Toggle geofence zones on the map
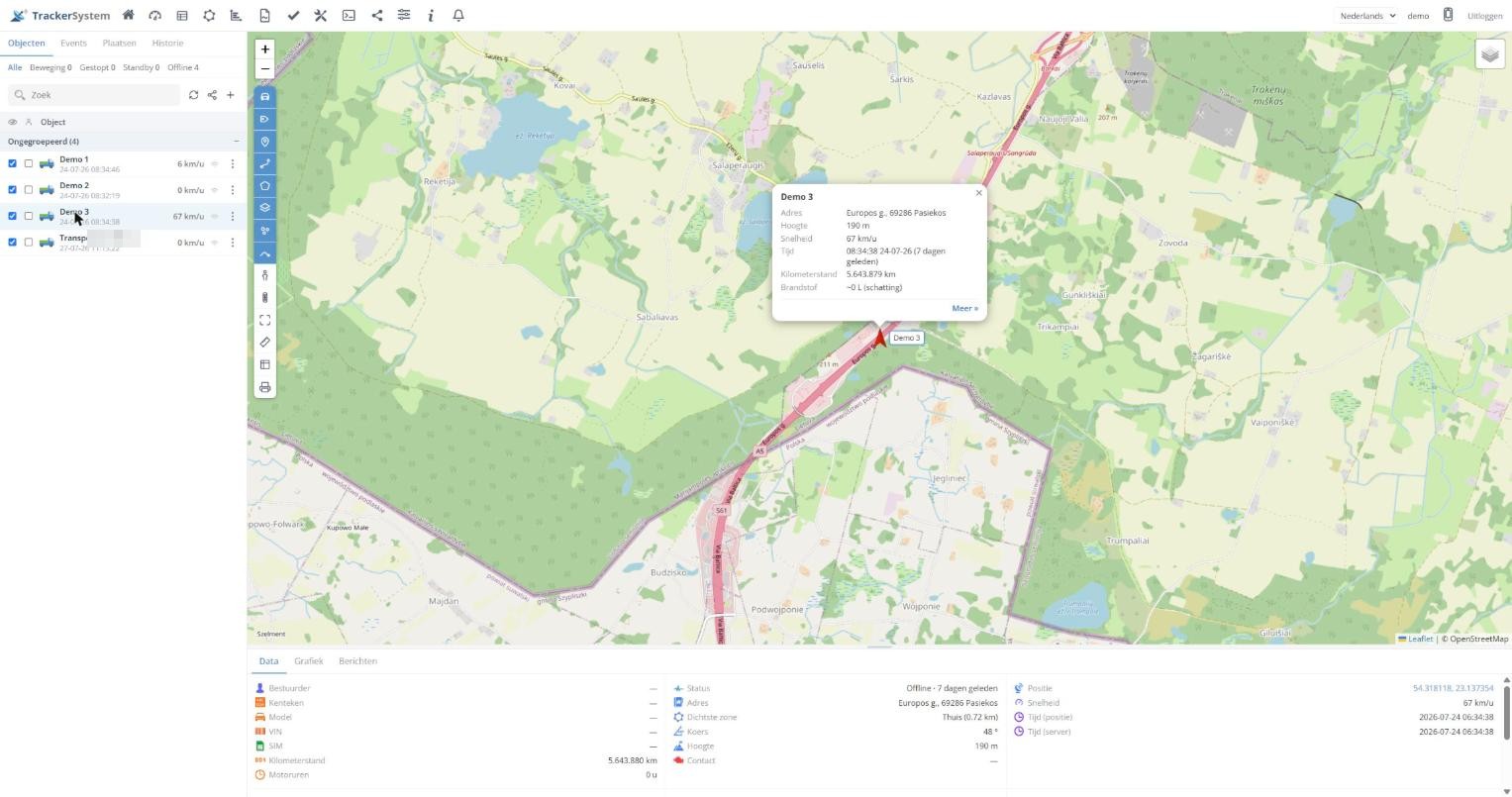Viewport: 1512px width, 797px height. (264, 186)
